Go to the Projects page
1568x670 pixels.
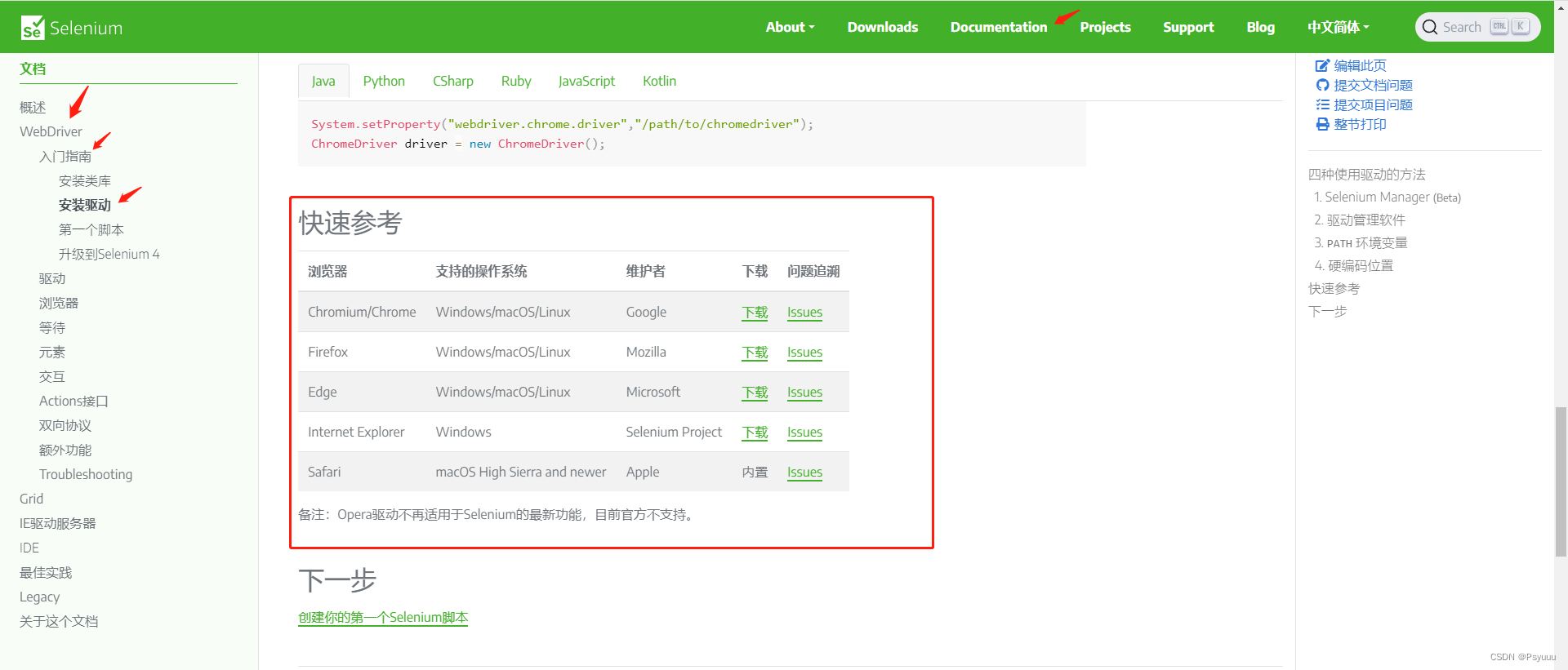1105,27
